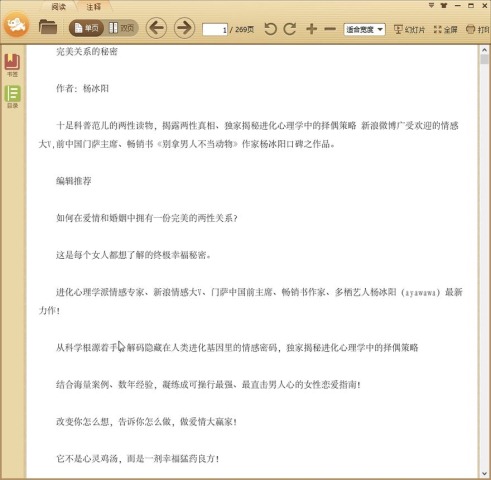
Task: Click the page number input field
Action: point(215,30)
